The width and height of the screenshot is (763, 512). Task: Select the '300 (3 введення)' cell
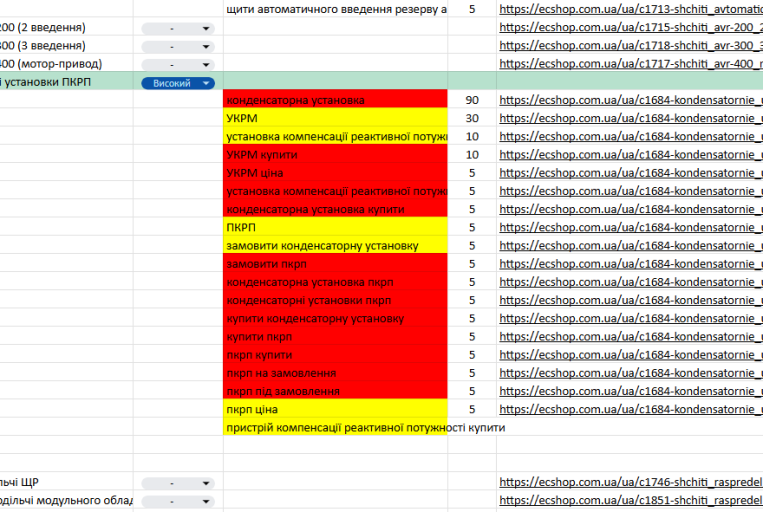(x=66, y=45)
